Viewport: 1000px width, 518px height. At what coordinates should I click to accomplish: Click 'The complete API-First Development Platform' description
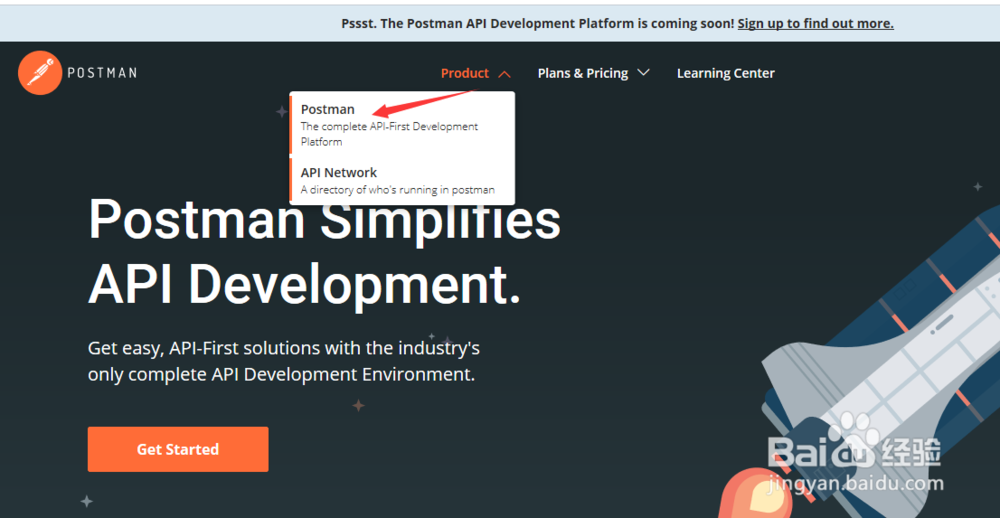pos(389,134)
